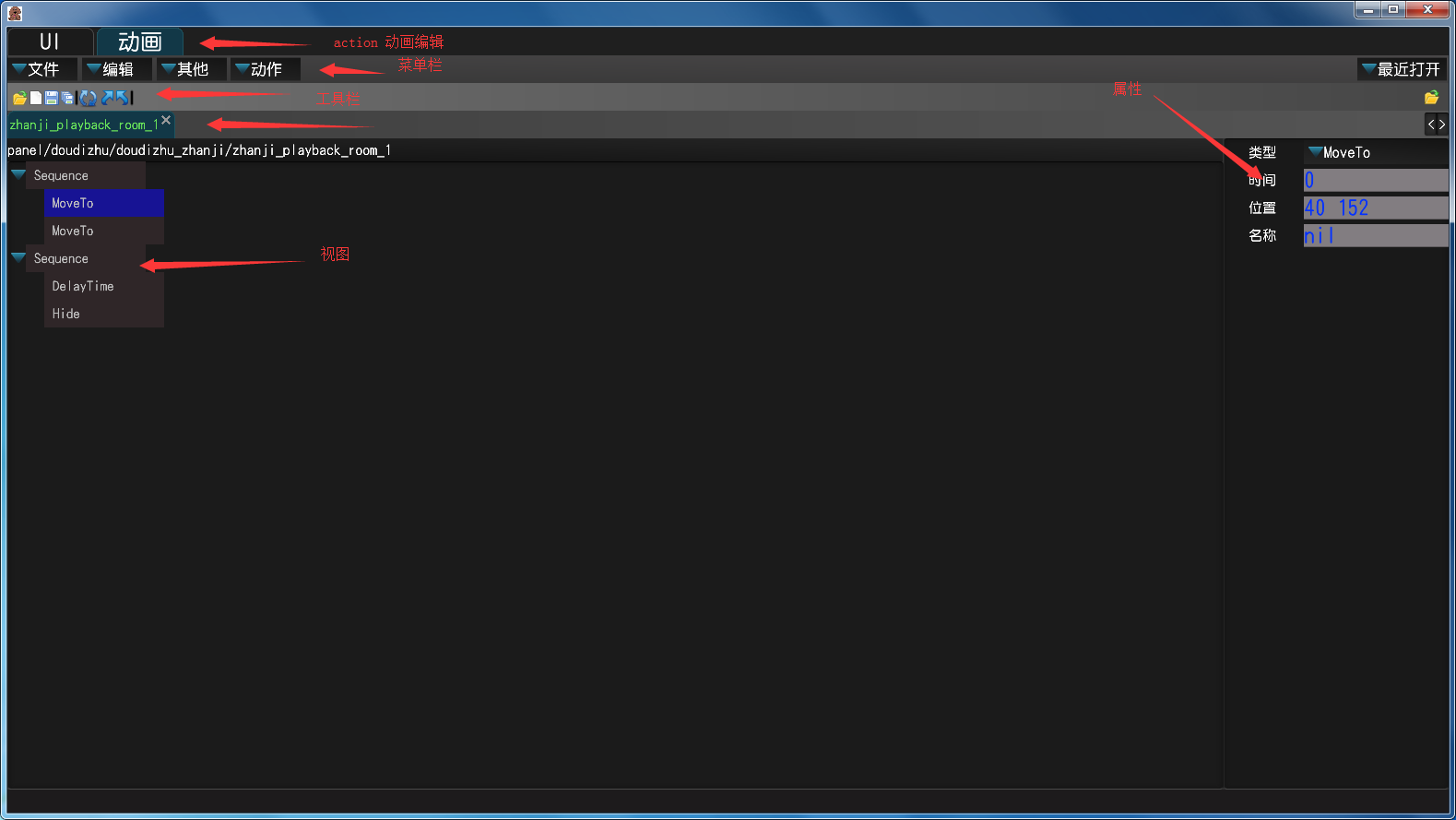This screenshot has height=820, width=1456.
Task: Select the highlighted MoveTo action
Action: [x=103, y=203]
